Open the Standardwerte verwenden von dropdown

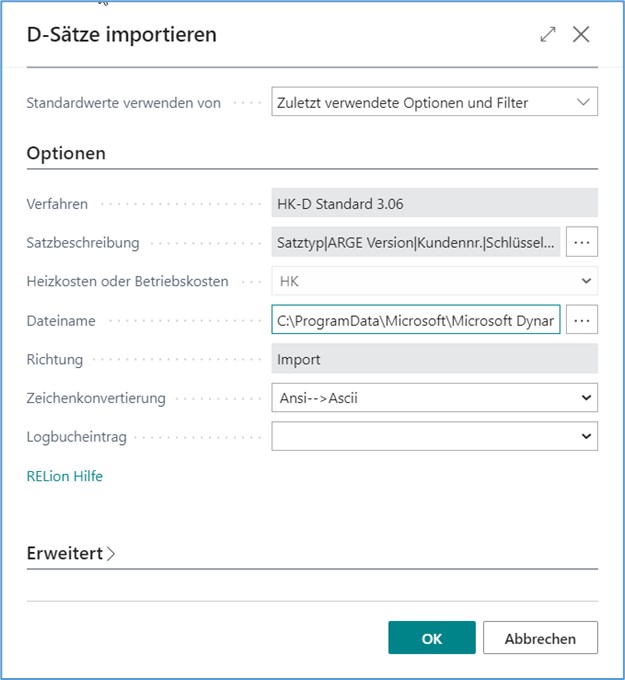click(x=434, y=102)
